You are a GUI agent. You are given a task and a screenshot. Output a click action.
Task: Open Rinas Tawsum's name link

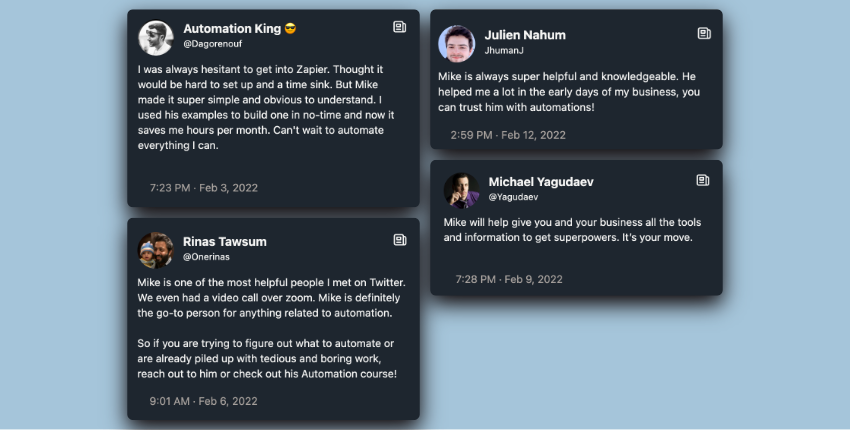click(225, 242)
